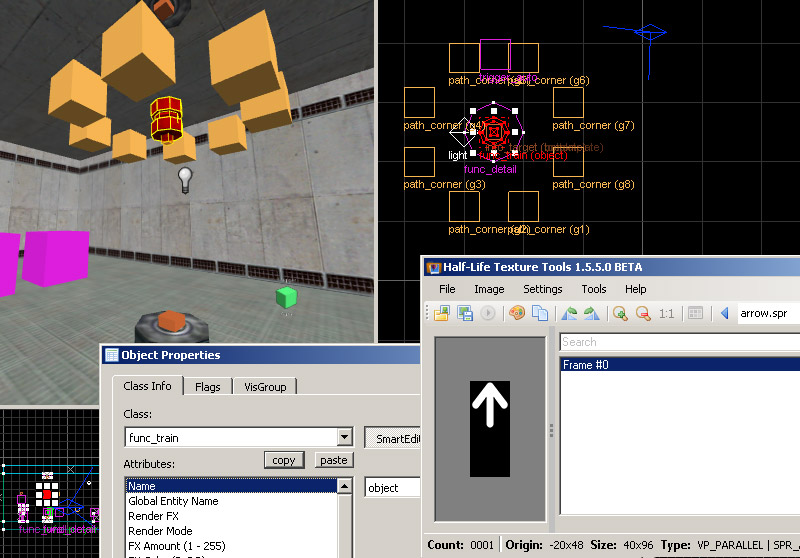Click the Texture Tools splitter grip dots

click(x=552, y=430)
